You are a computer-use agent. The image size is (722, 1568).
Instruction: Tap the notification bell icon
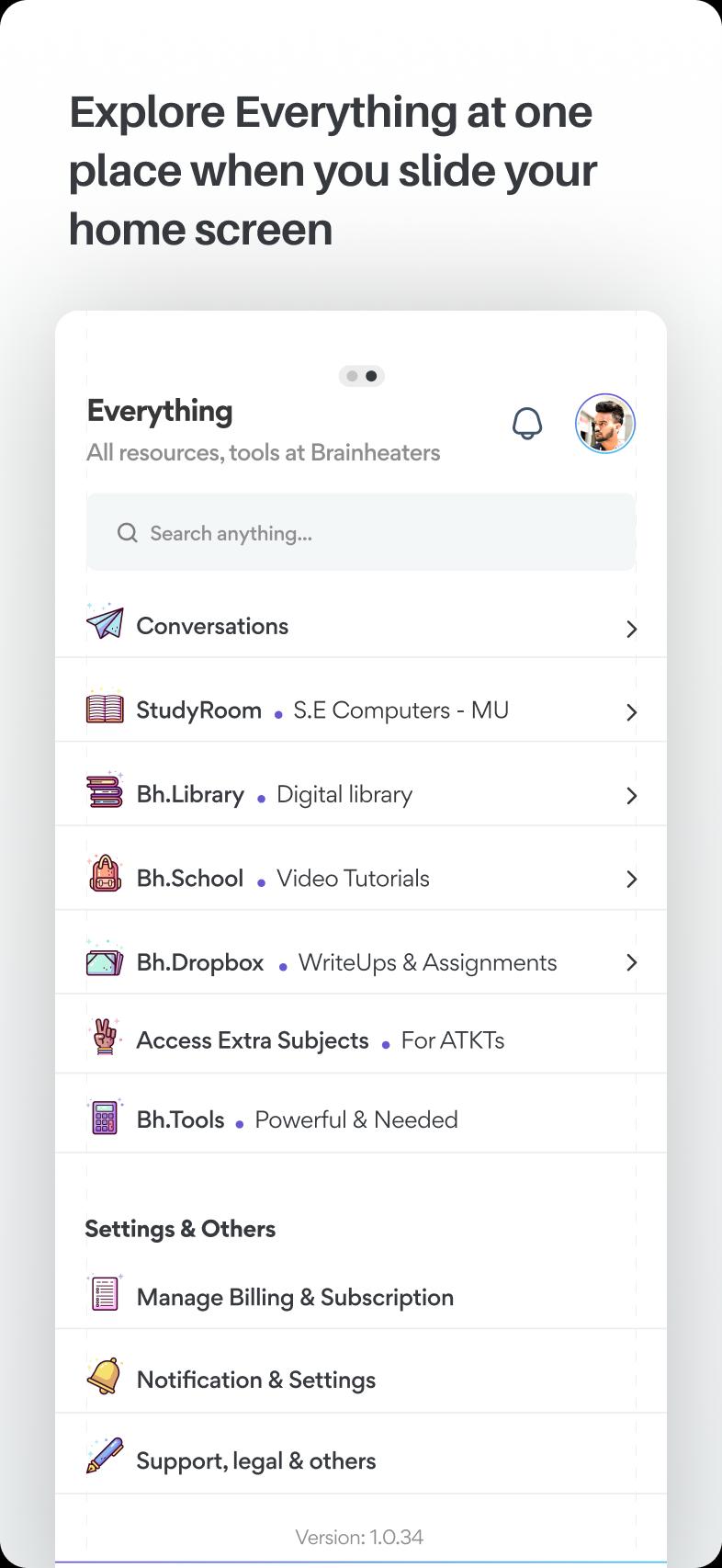tap(527, 424)
